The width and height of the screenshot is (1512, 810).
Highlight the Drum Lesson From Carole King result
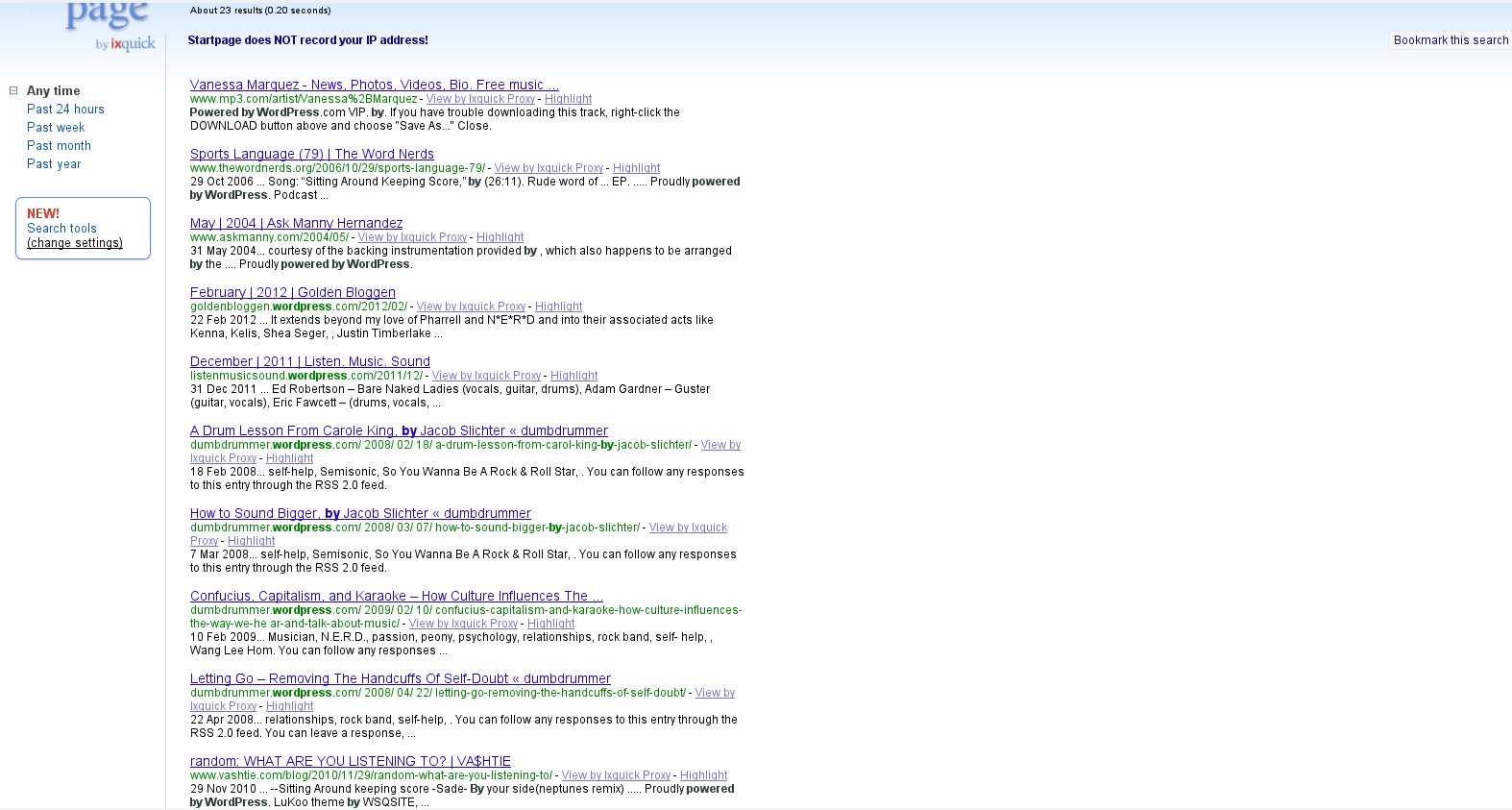click(x=290, y=458)
